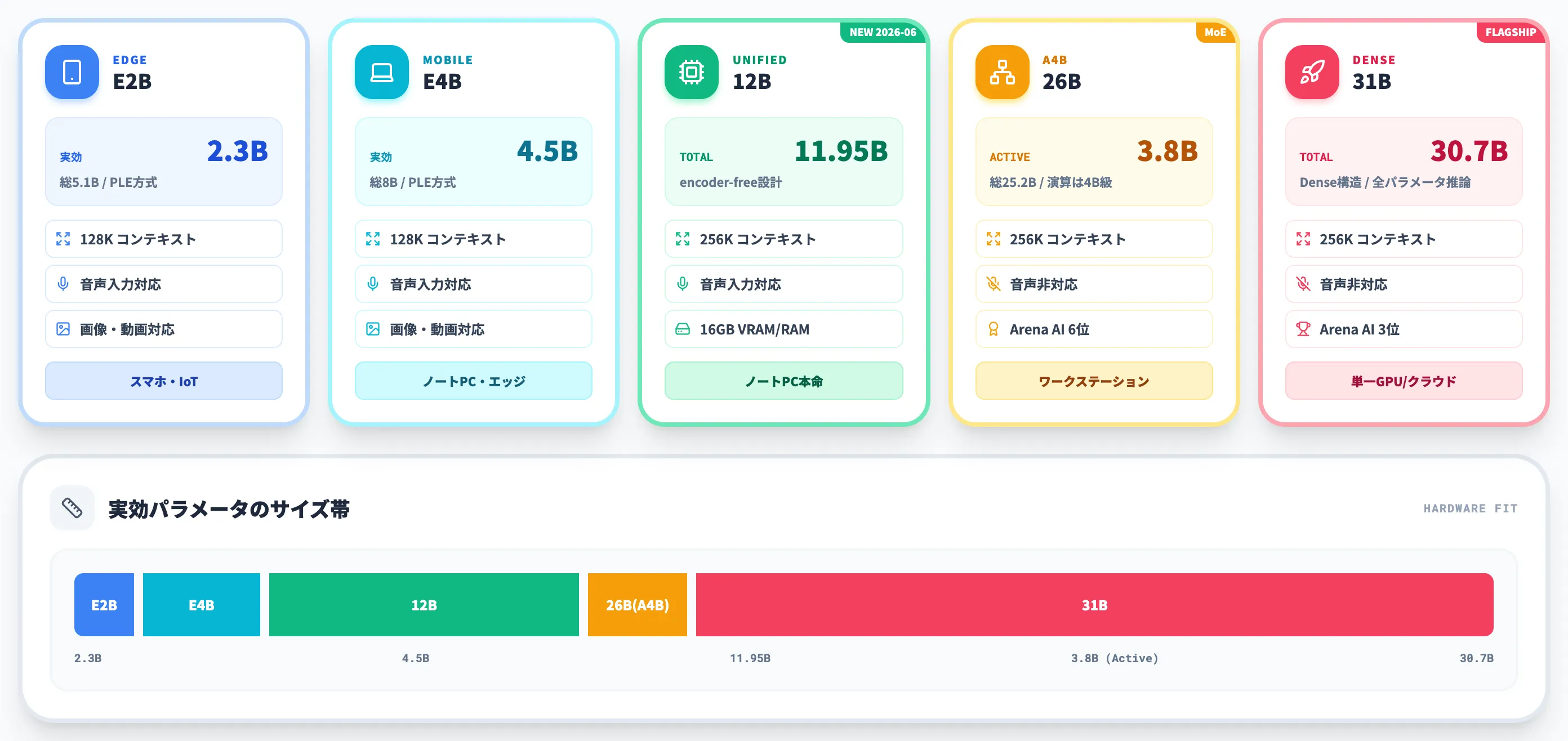Click the スマホ・IoT button
Viewport: 1568px width, 741px height.
[164, 381]
